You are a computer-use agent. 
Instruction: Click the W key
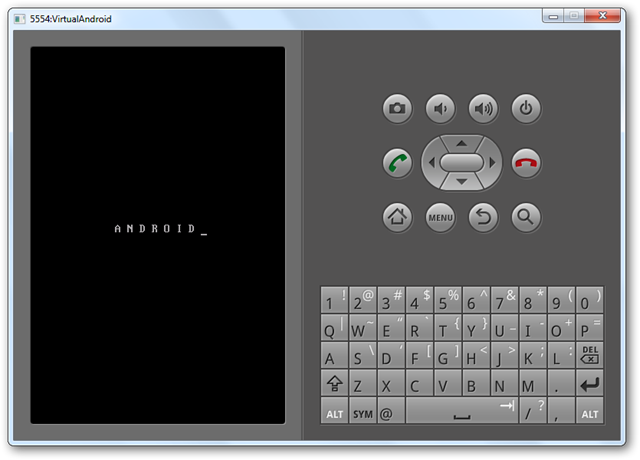(x=363, y=327)
